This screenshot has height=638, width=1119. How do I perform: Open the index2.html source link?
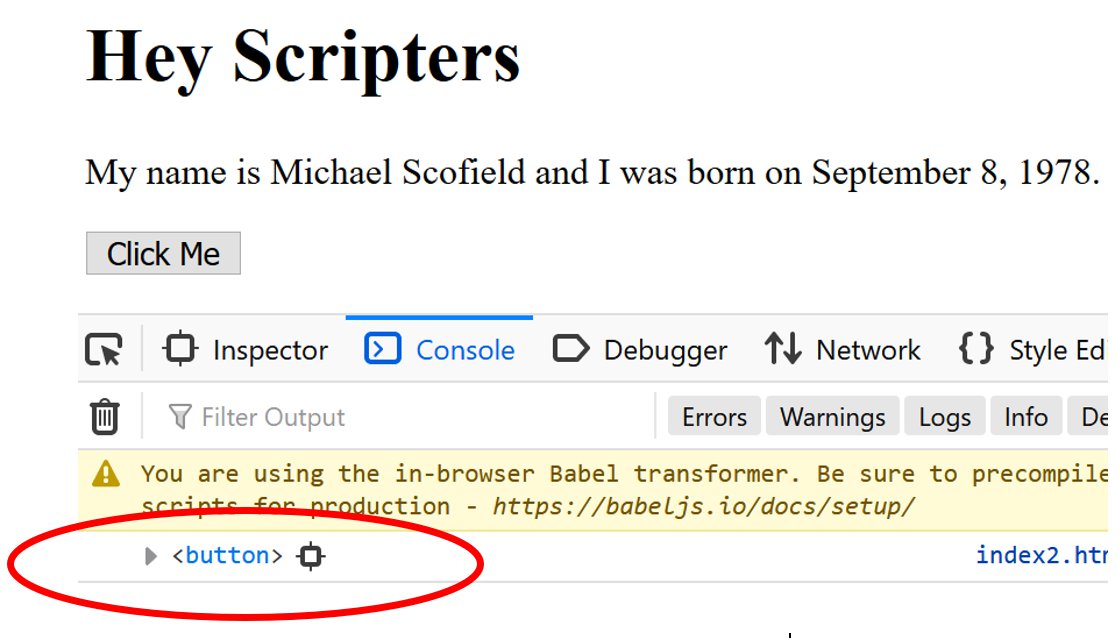point(1040,555)
